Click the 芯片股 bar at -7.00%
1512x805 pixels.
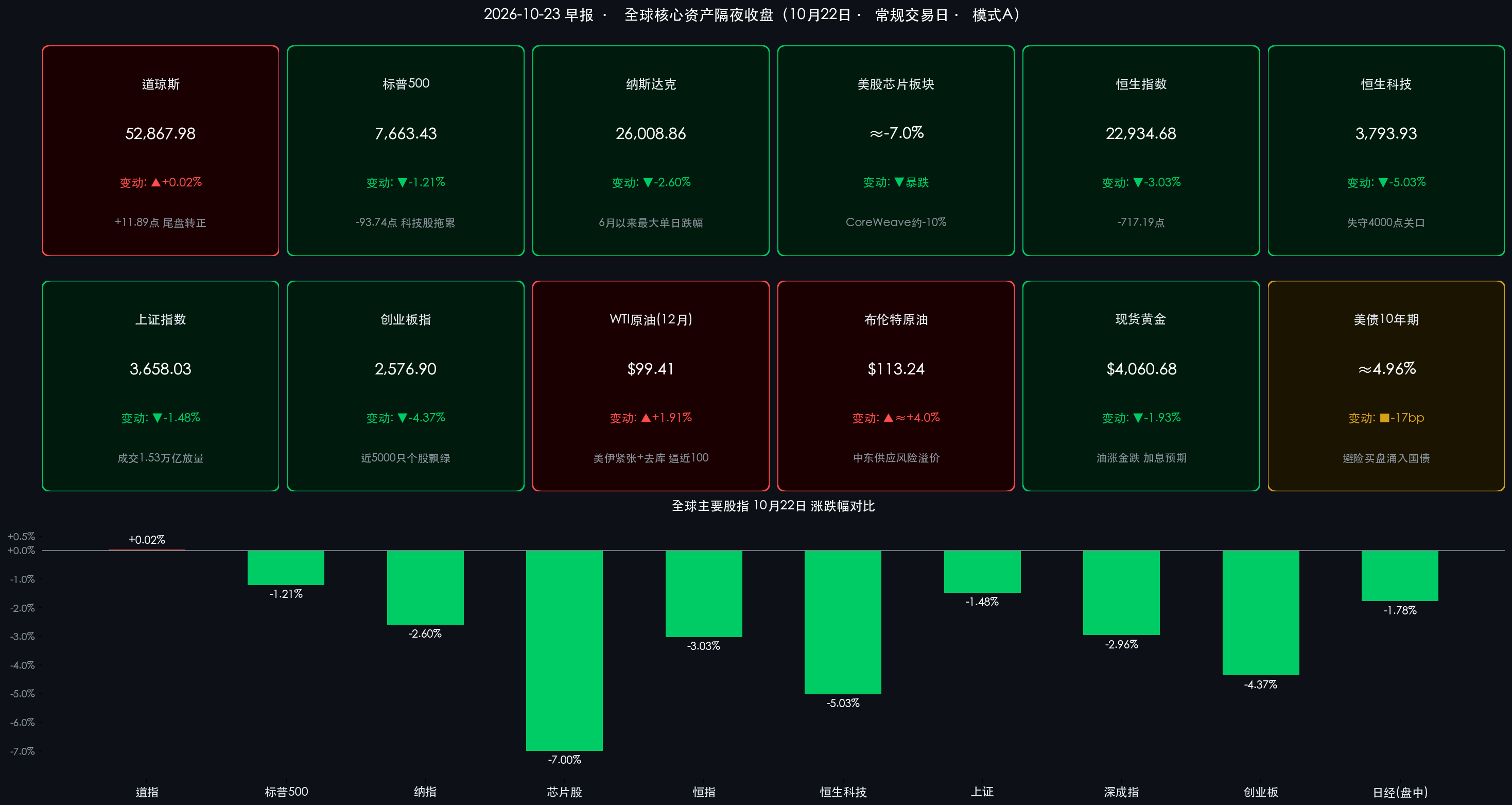[x=564, y=650]
